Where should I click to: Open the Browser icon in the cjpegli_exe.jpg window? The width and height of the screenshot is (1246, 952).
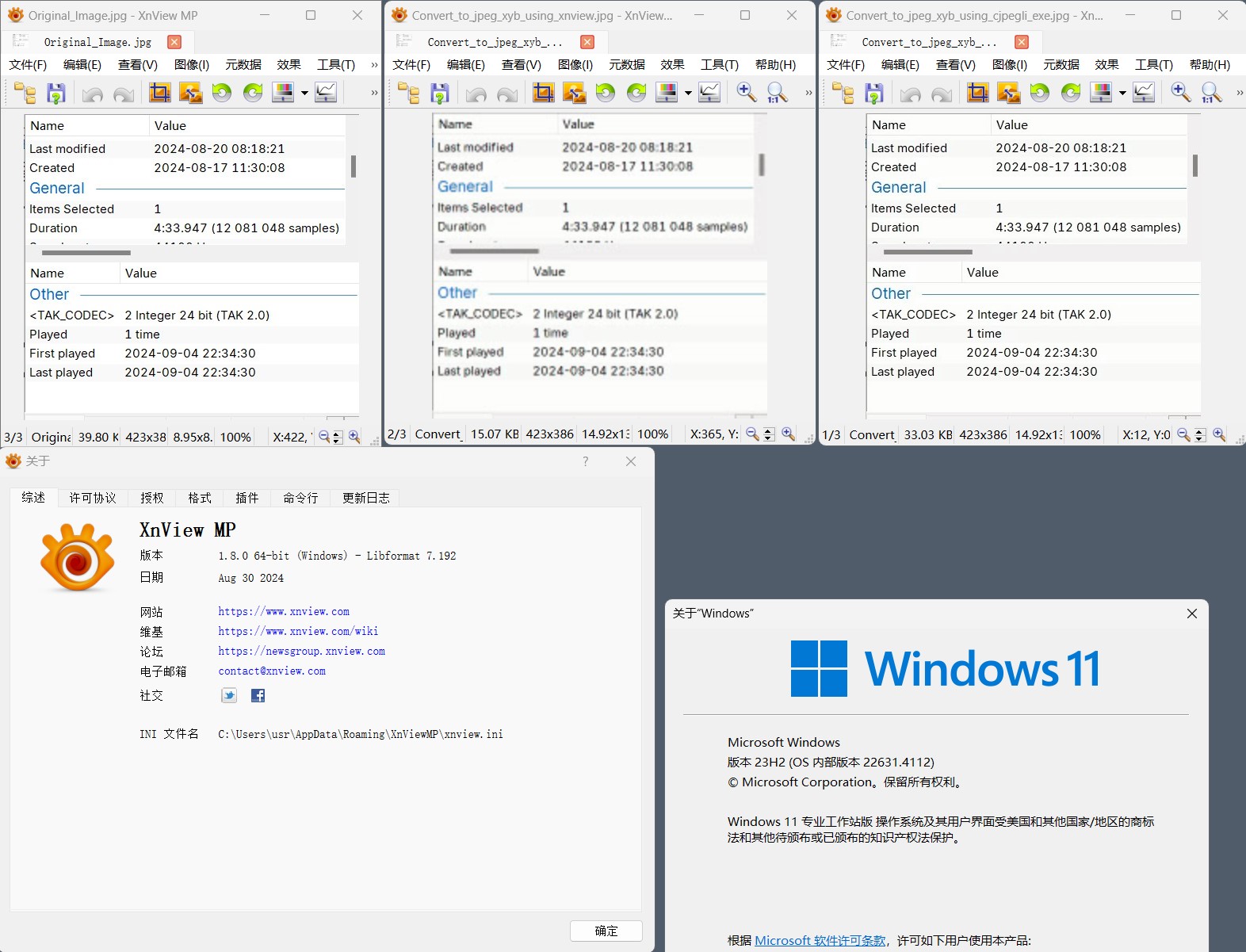pos(843,93)
